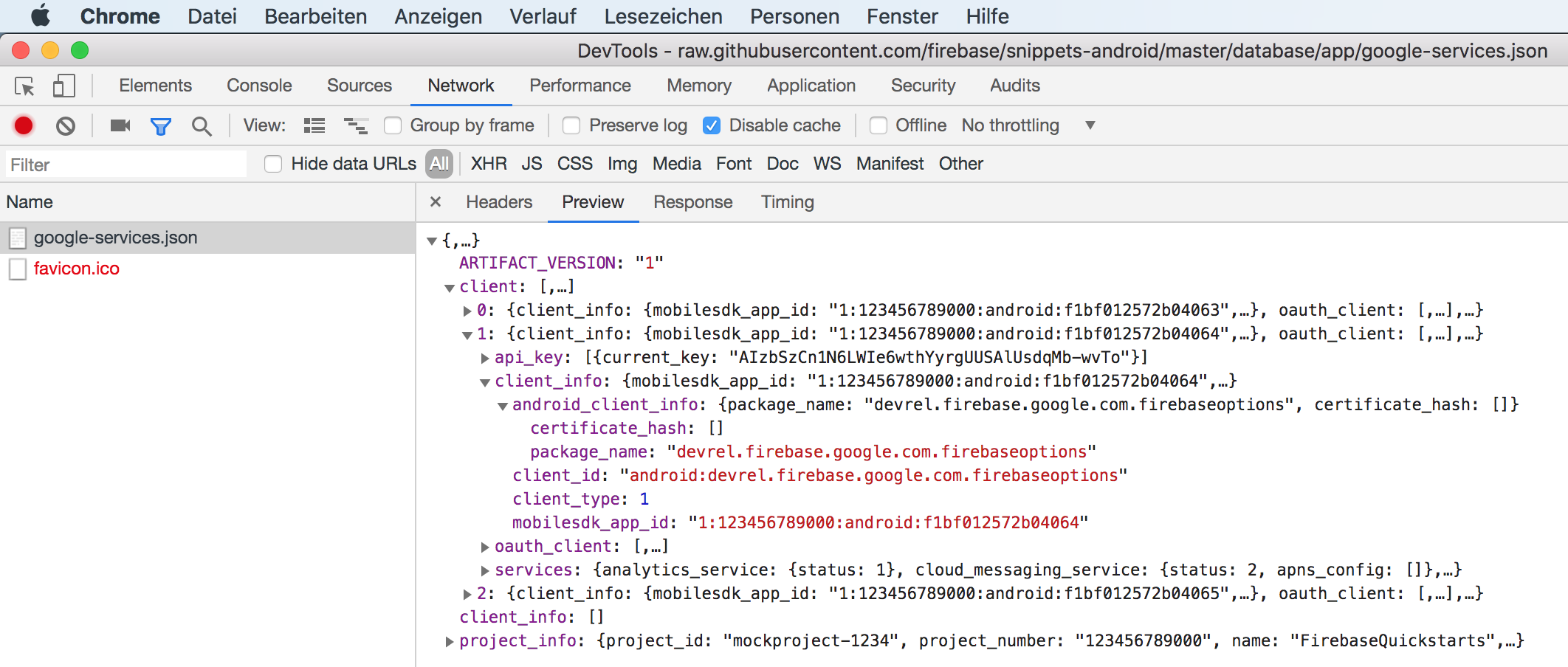Viewport: 1568px width, 667px height.
Task: Open network search with magnifier icon
Action: point(202,126)
